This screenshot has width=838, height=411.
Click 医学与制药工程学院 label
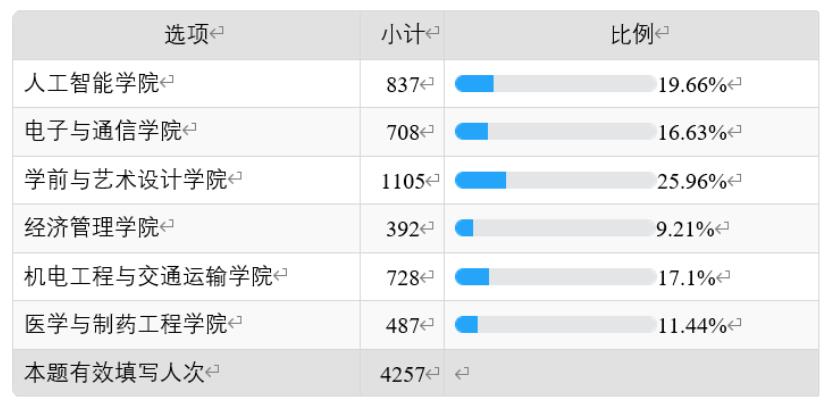point(126,324)
